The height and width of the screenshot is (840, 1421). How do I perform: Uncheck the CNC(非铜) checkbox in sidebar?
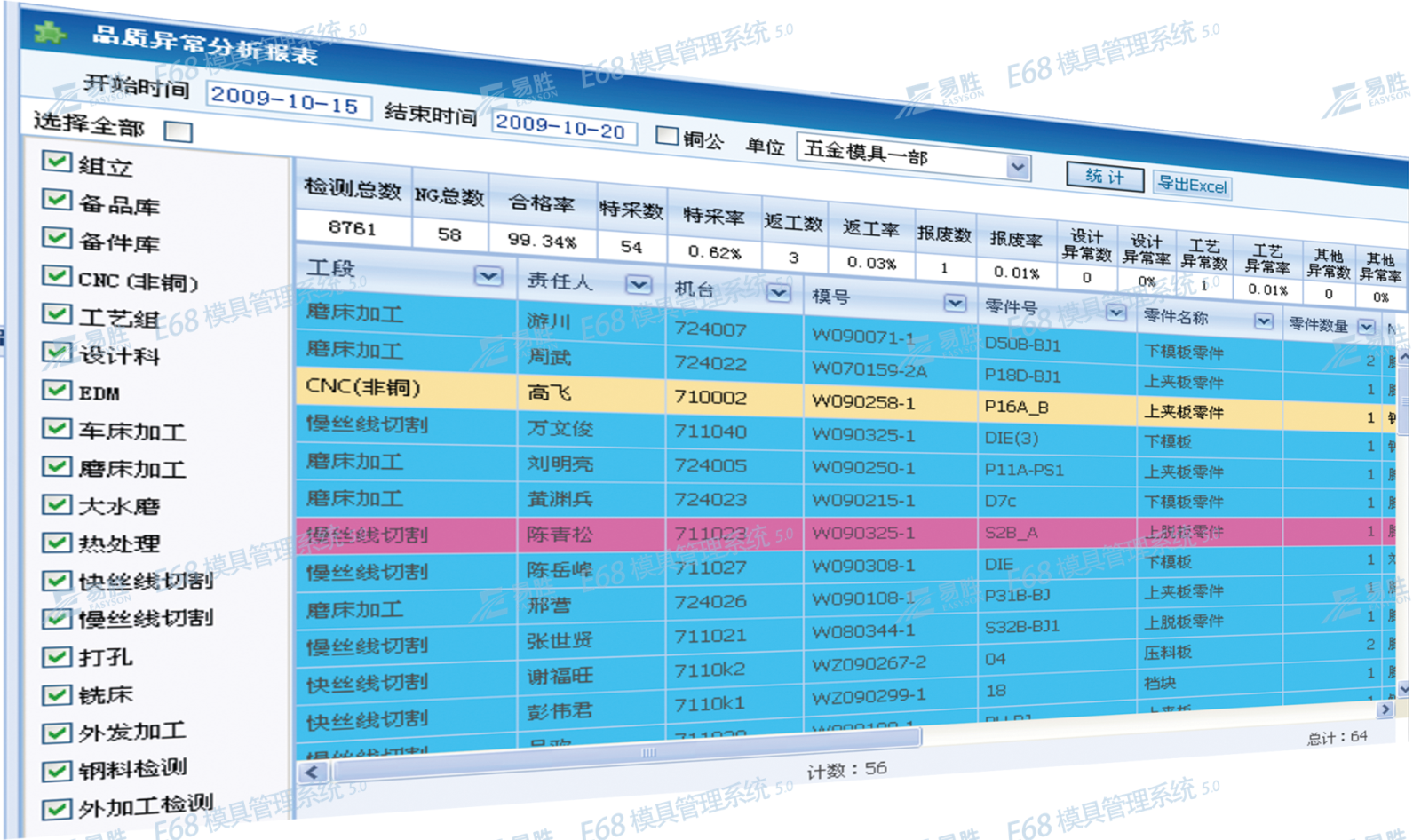[x=57, y=275]
